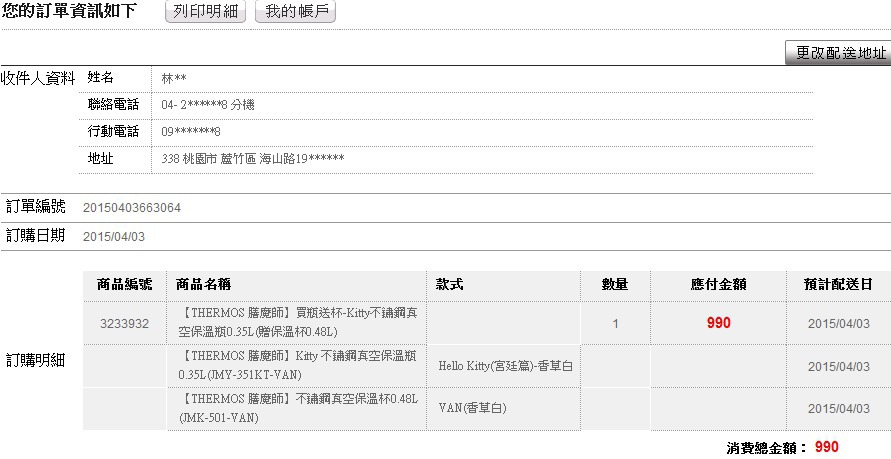891x459 pixels.
Task: Select order date 2015/04/03 beside 訂購日期
Action: pos(114,237)
